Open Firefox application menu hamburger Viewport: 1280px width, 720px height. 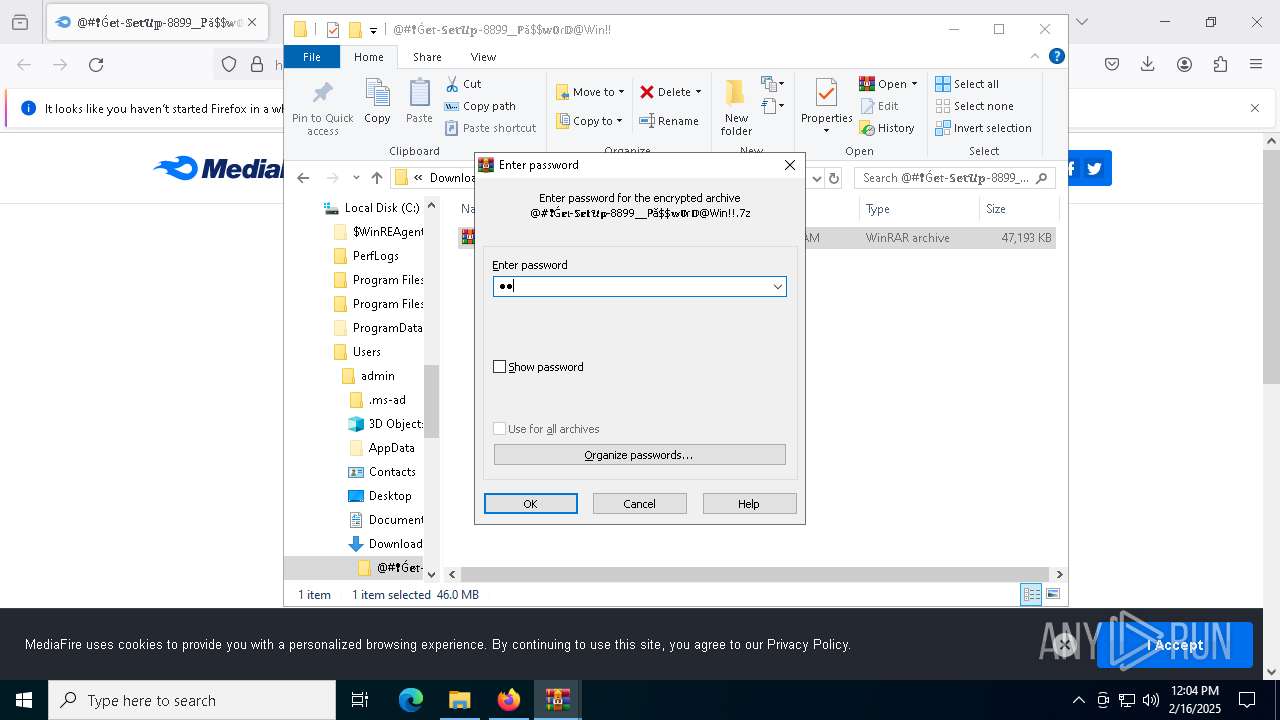pyautogui.click(x=1256, y=64)
